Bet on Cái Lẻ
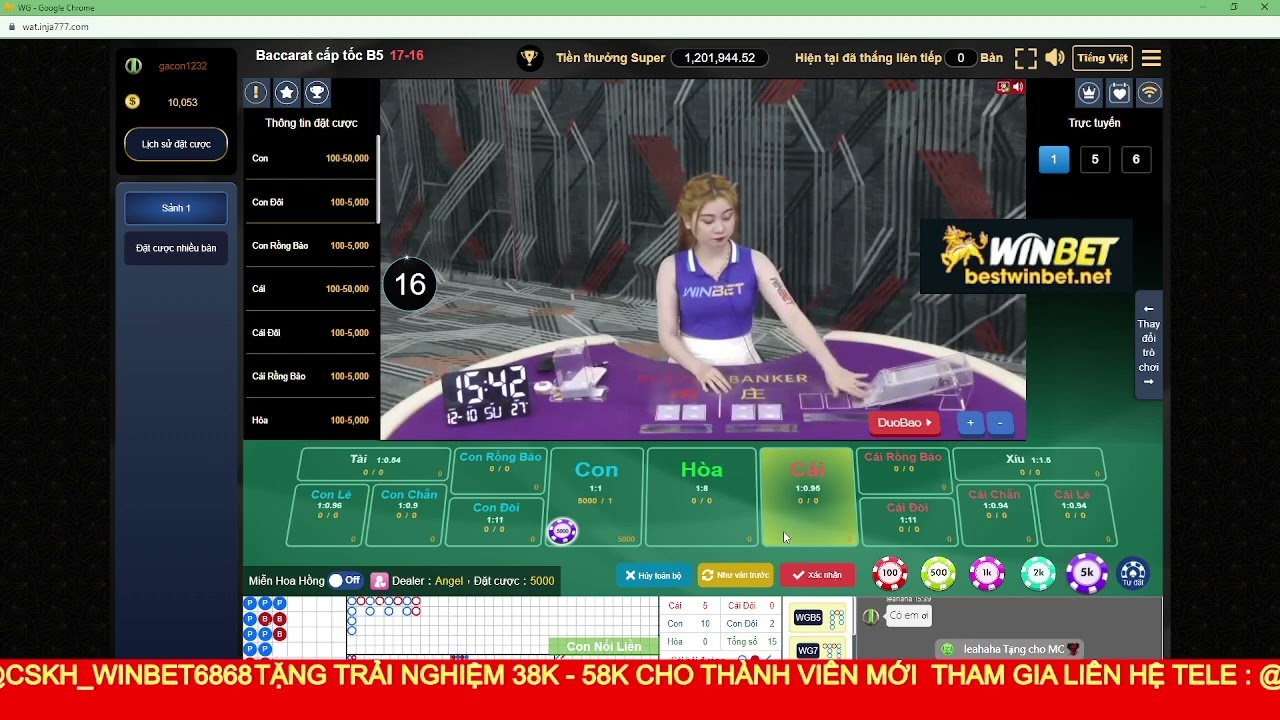The image size is (1280, 720). 1073,515
